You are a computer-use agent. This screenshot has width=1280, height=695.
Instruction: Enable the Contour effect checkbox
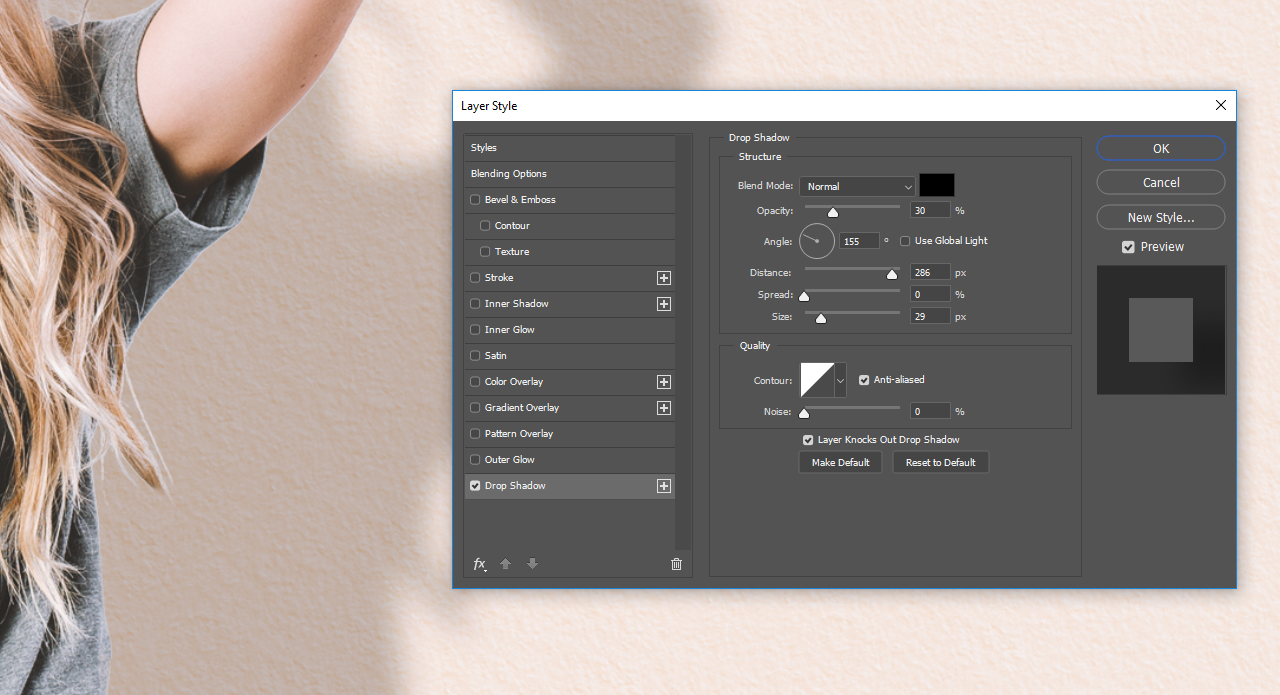pyautogui.click(x=485, y=226)
